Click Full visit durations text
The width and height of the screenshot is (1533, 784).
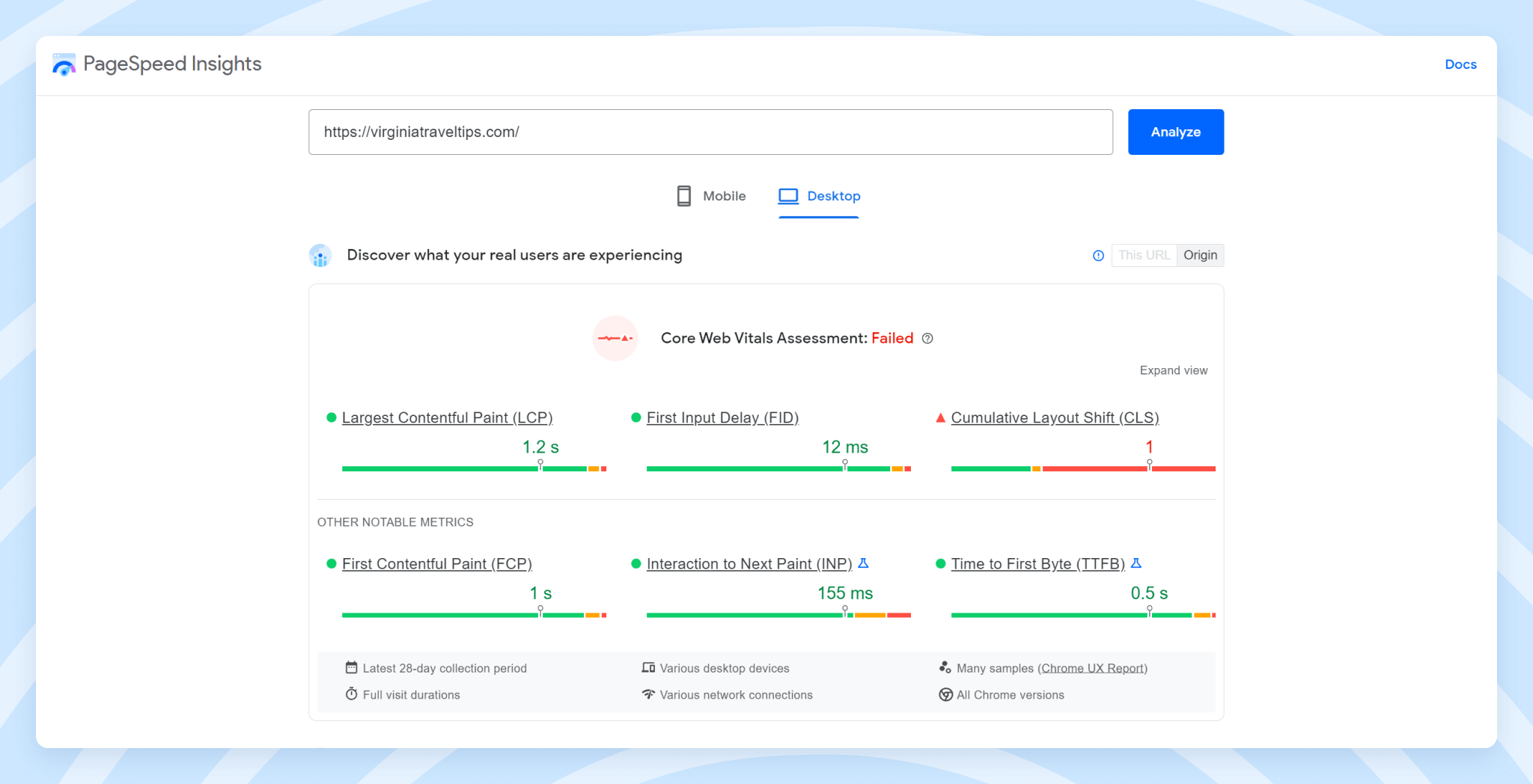coord(412,695)
